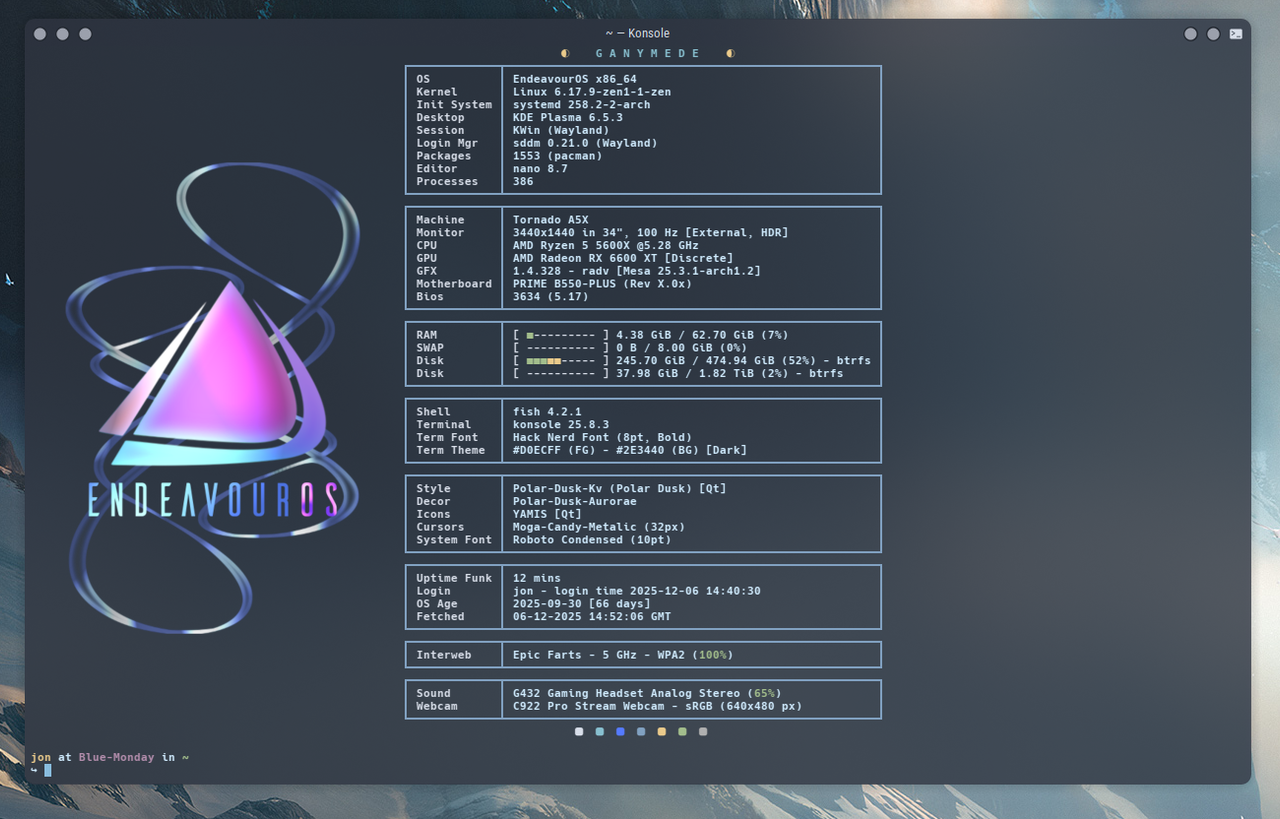1280x819 pixels.
Task: Click '1553 (pacman)' packages value
Action: (558, 156)
